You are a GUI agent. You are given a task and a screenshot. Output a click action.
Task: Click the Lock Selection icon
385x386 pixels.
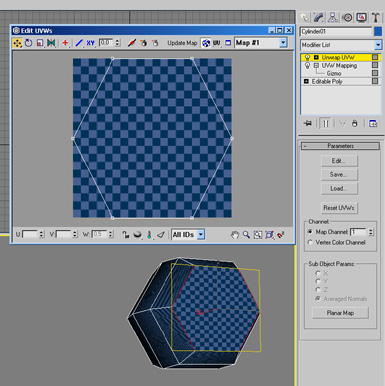pos(126,235)
